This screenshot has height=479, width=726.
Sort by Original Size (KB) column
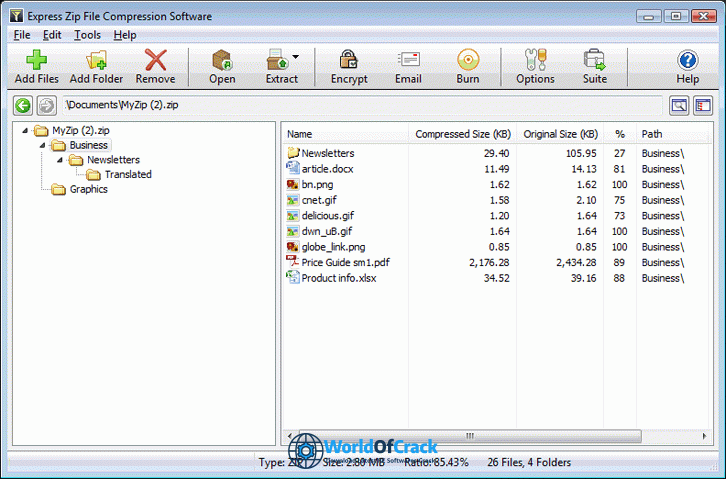pos(560,134)
